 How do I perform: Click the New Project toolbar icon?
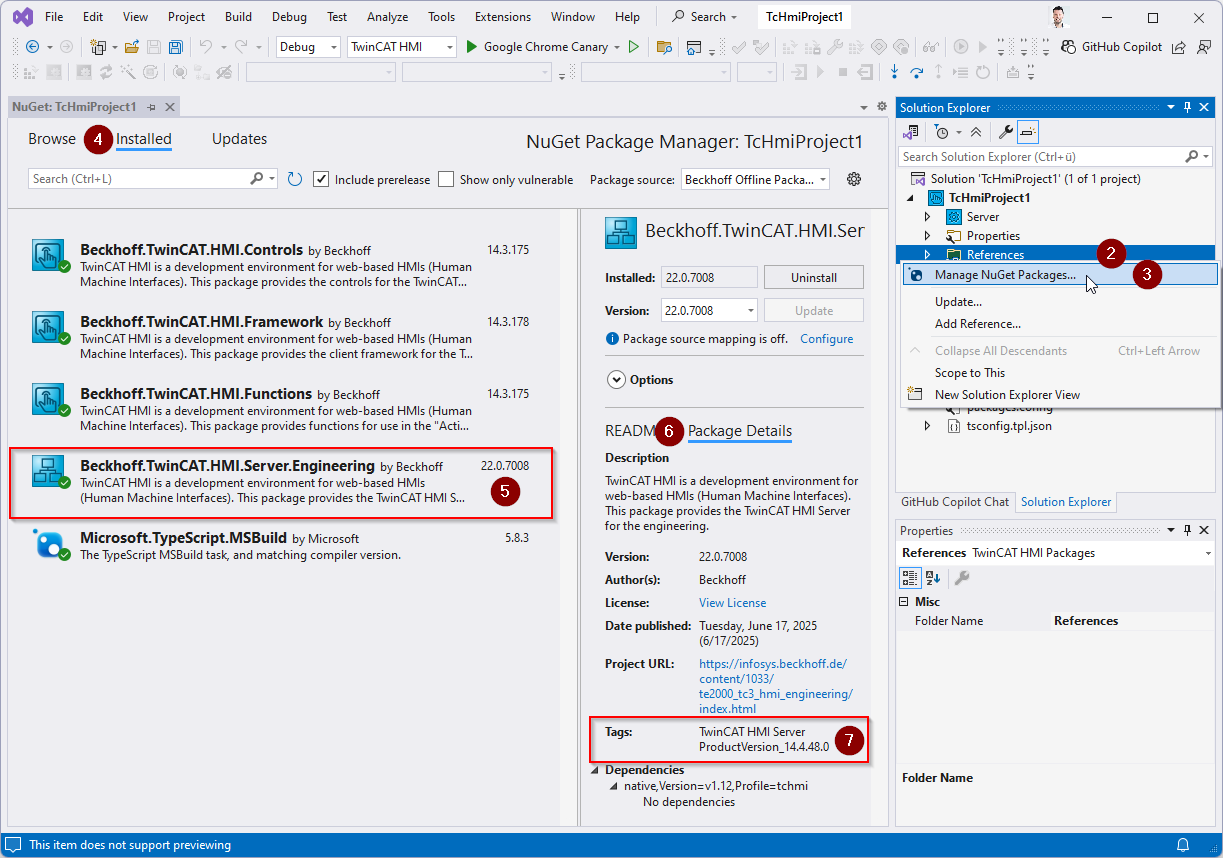coord(98,47)
